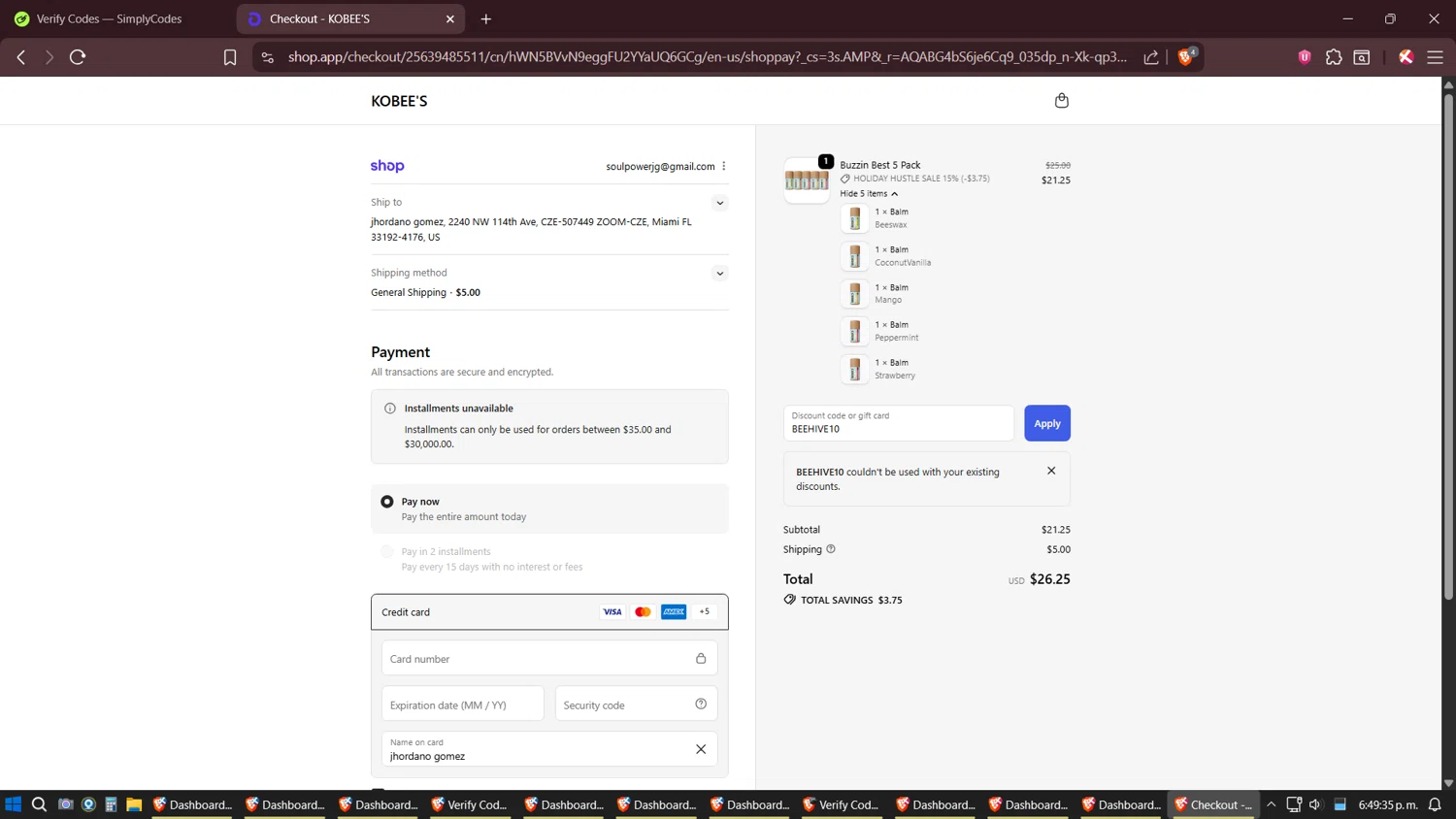Open the notifications bell in system tray
The width and height of the screenshot is (1456, 819).
1435,804
